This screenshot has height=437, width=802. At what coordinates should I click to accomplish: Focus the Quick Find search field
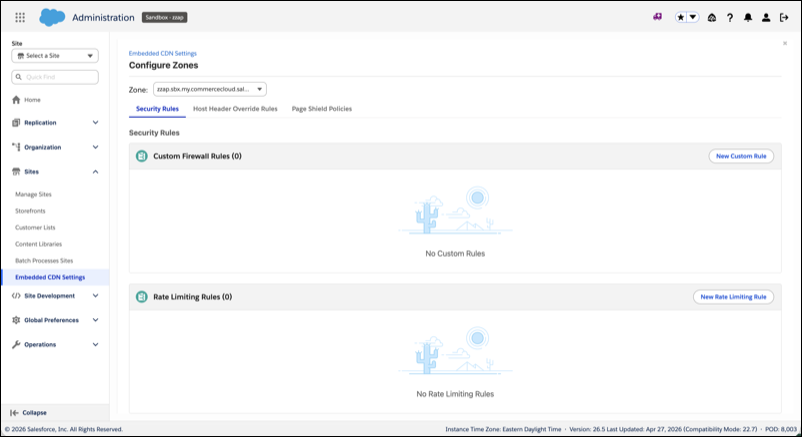coord(55,77)
